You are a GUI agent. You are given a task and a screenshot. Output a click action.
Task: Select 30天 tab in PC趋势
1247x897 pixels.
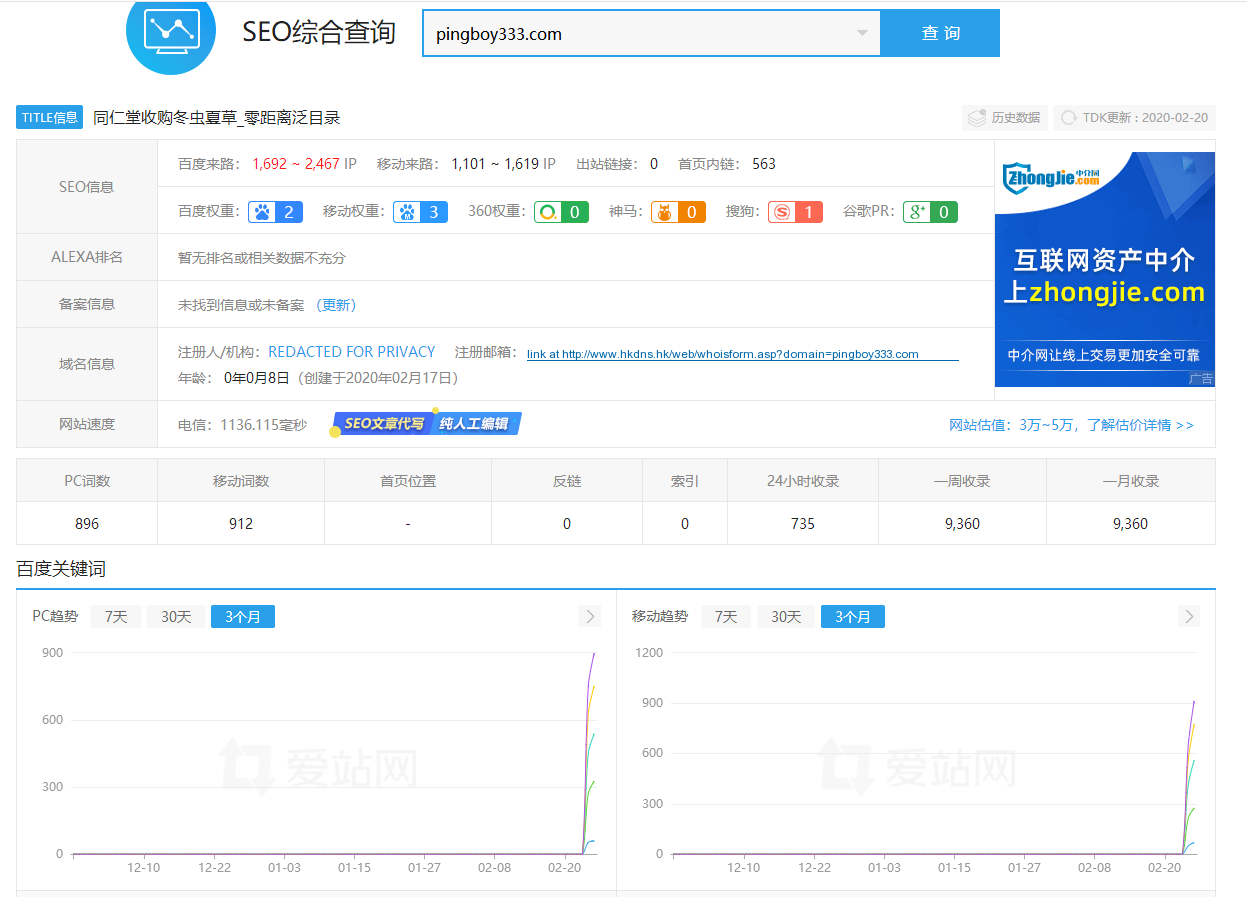tap(176, 617)
